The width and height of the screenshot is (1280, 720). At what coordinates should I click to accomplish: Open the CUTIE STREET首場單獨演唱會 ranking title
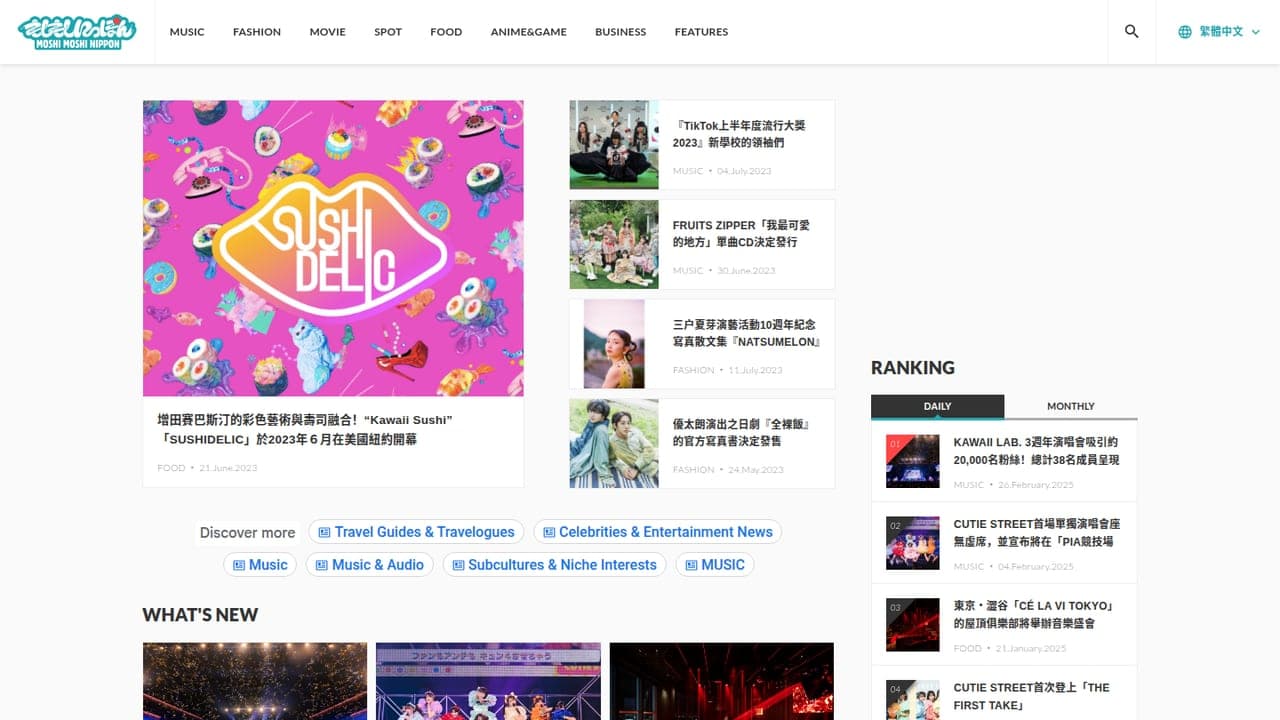1037,533
